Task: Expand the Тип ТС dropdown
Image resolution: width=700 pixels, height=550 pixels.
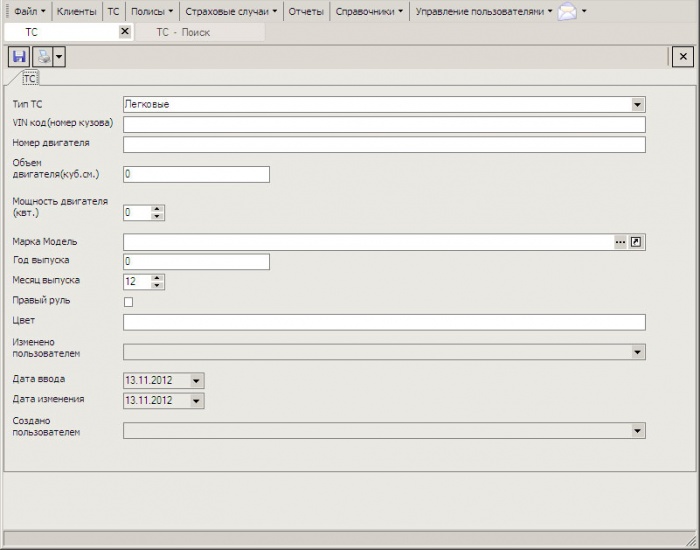Action: tap(637, 104)
